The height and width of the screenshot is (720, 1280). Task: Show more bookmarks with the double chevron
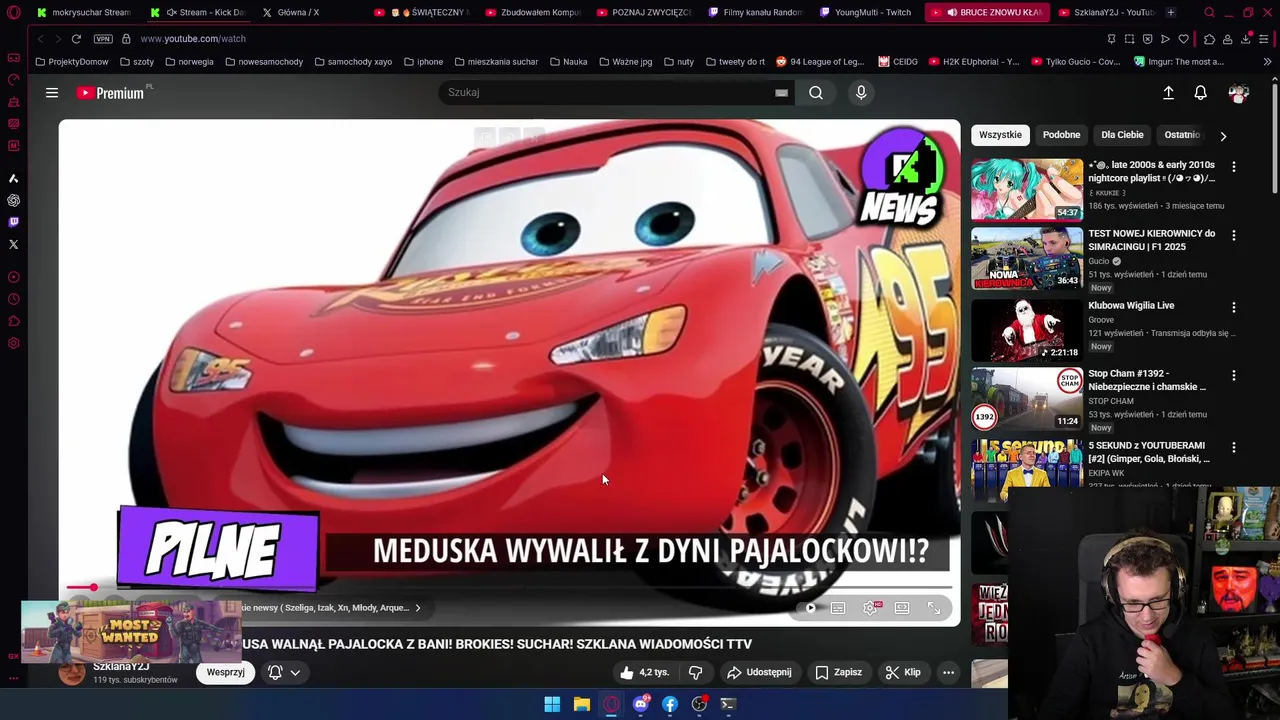click(x=1267, y=62)
